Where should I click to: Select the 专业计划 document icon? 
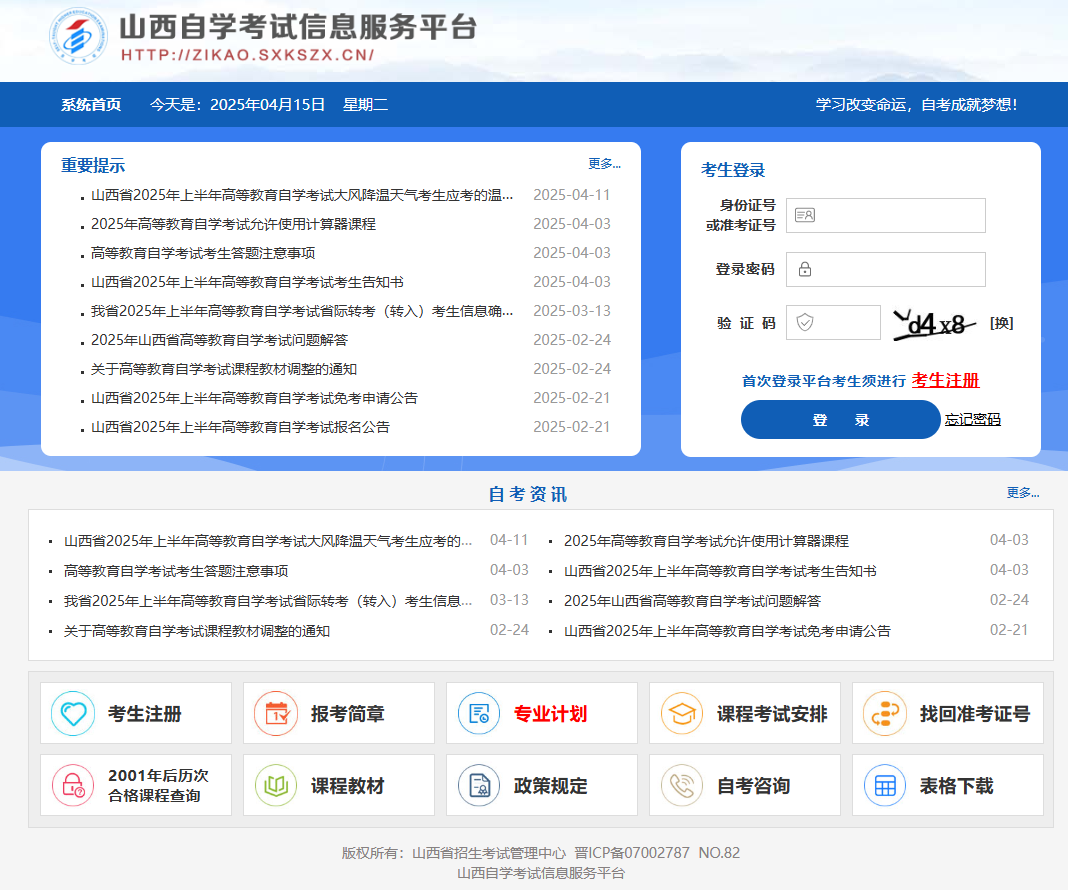click(478, 712)
